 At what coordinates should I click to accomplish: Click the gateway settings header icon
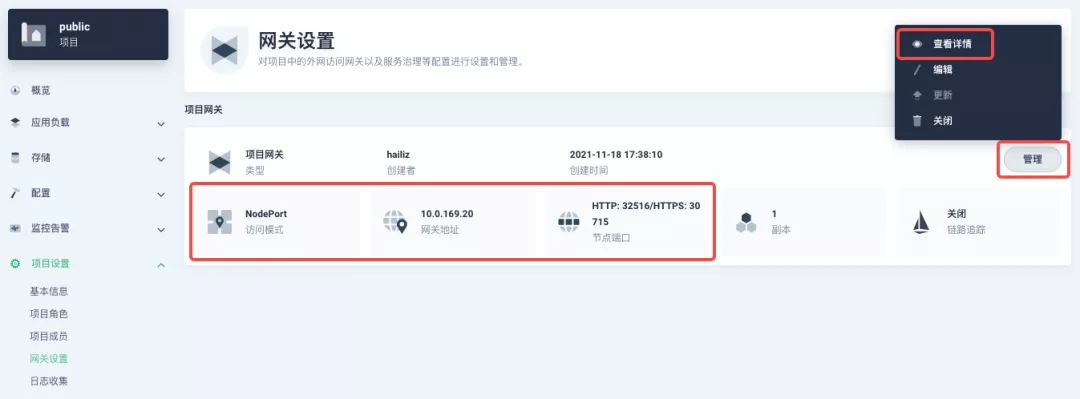pyautogui.click(x=225, y=50)
